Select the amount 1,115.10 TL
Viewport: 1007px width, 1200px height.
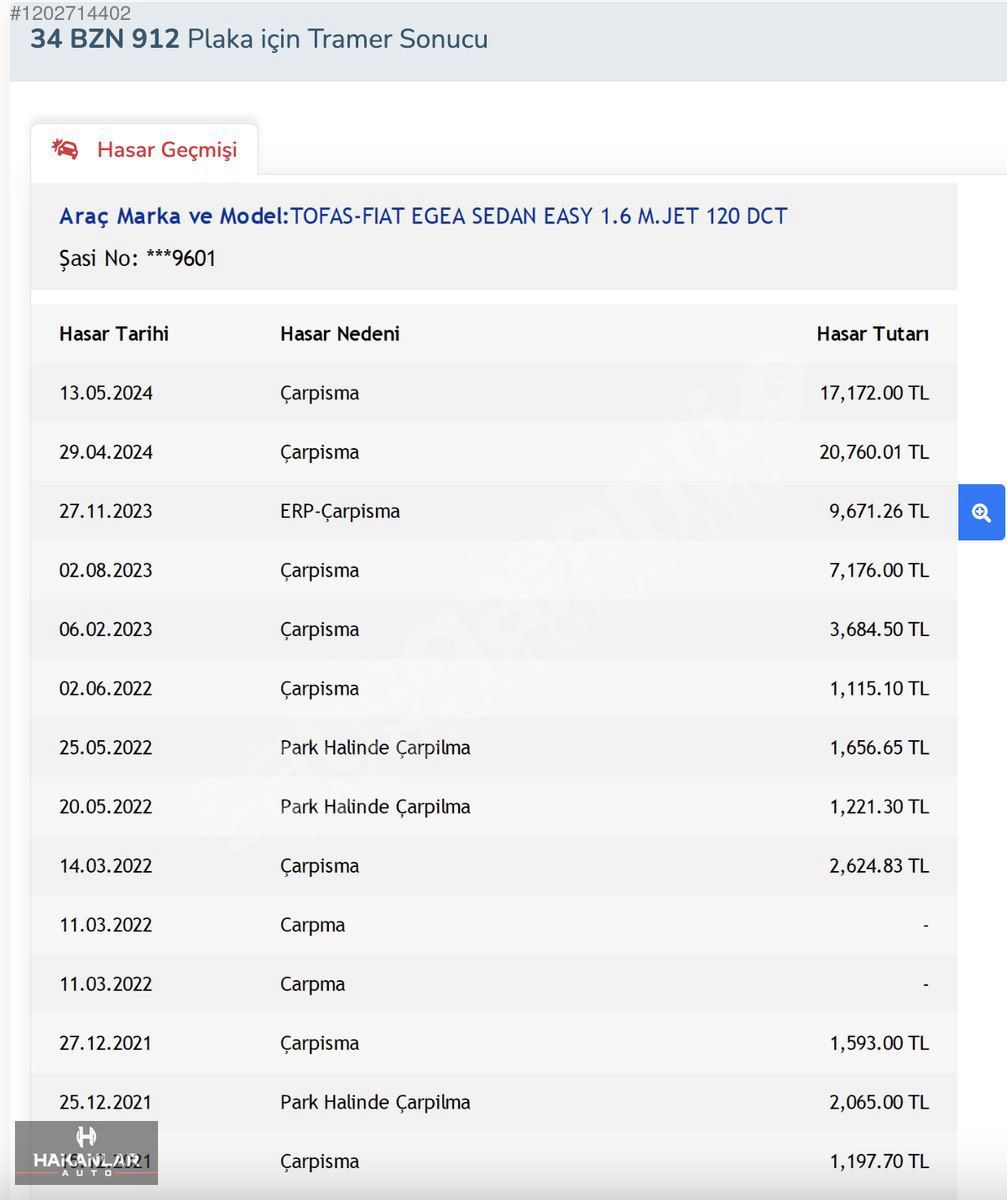pyautogui.click(x=879, y=688)
